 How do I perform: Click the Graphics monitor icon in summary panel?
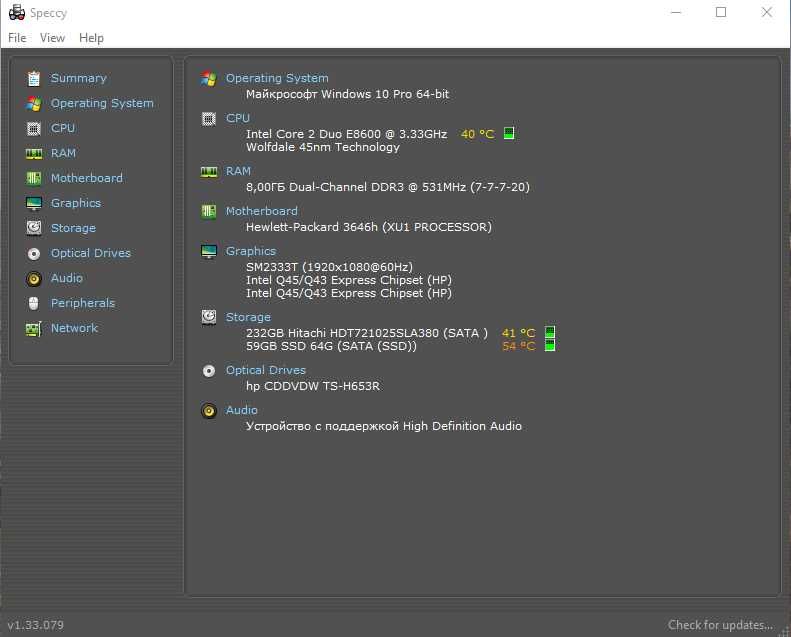tap(209, 251)
